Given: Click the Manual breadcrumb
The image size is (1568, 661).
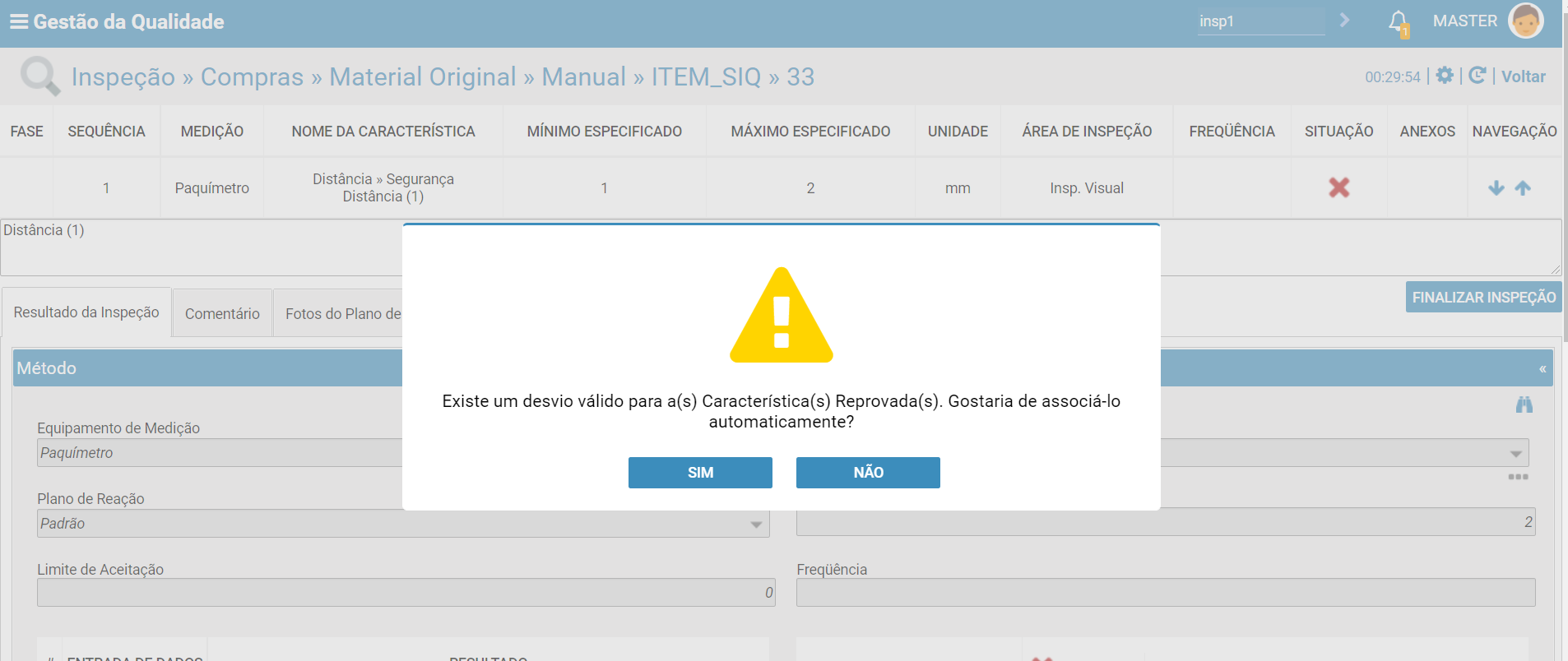Looking at the screenshot, I should tap(584, 76).
